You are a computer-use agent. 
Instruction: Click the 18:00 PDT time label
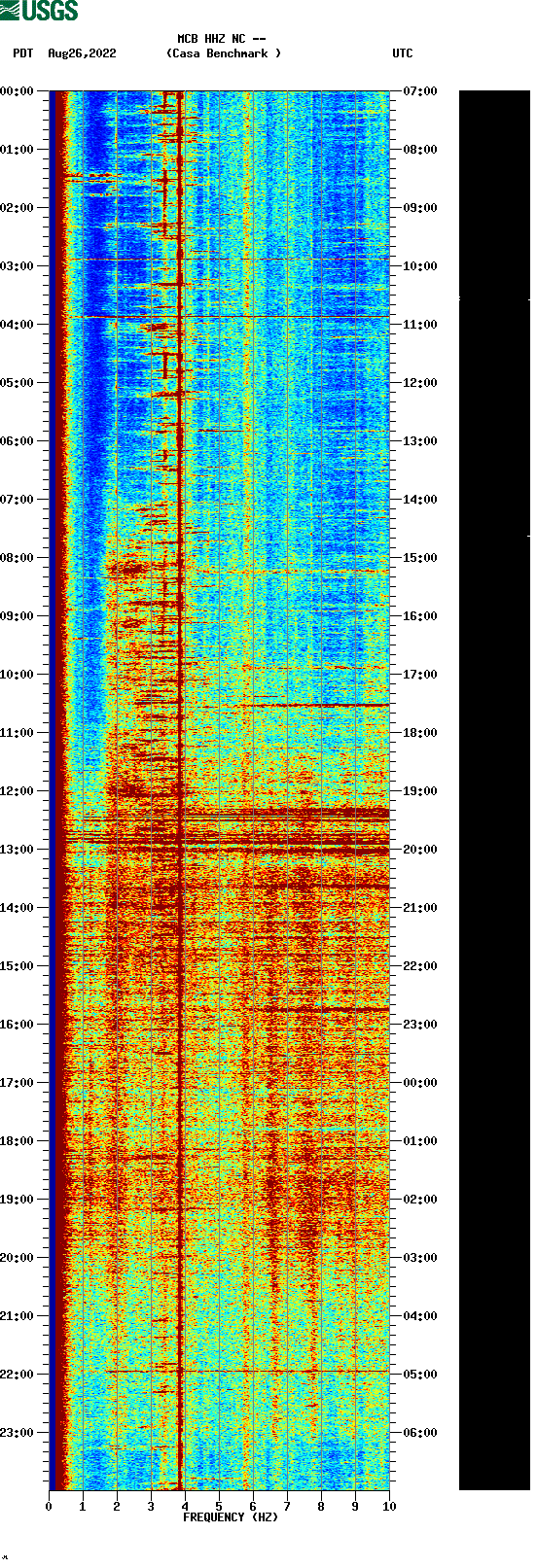18,1141
